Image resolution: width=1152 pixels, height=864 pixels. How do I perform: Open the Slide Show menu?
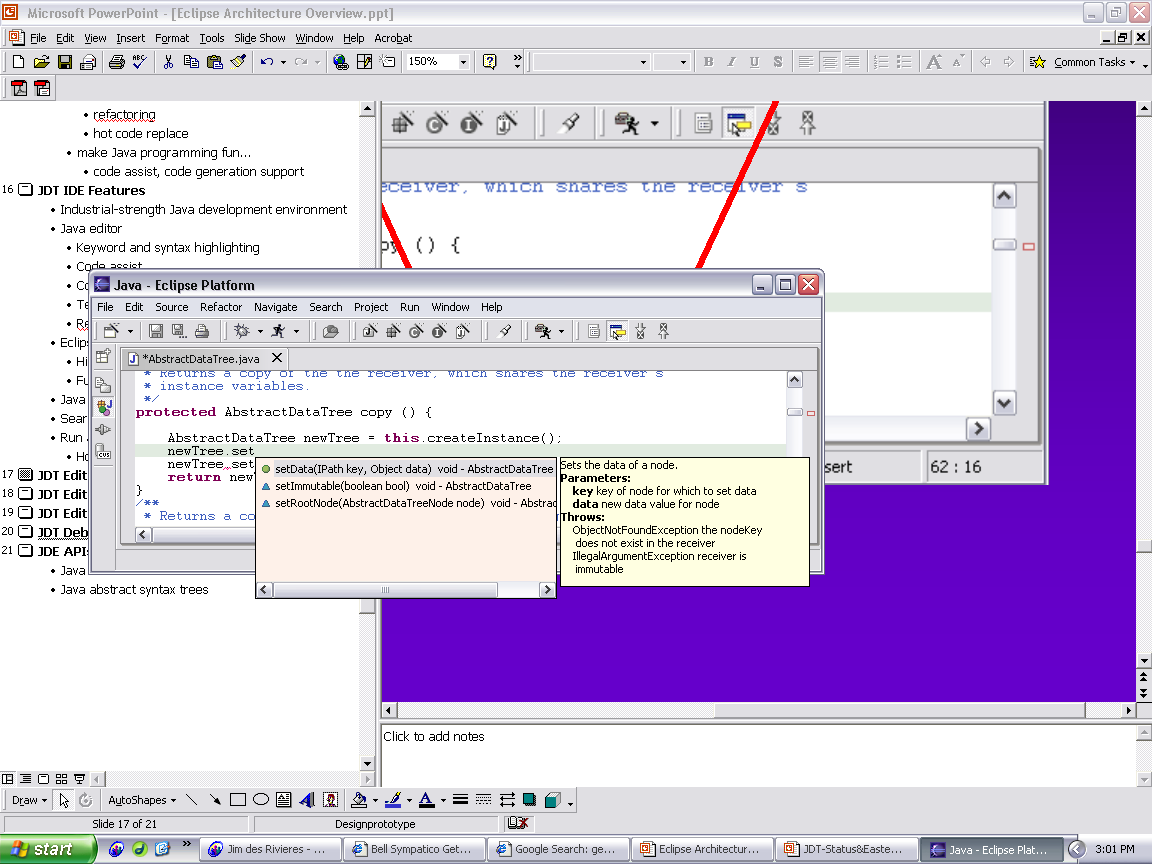click(x=260, y=38)
